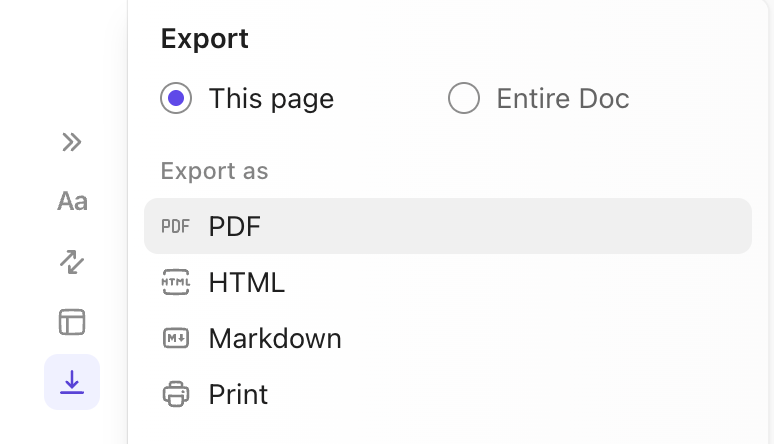
Task: Open the Aa typography settings
Action: 72,201
